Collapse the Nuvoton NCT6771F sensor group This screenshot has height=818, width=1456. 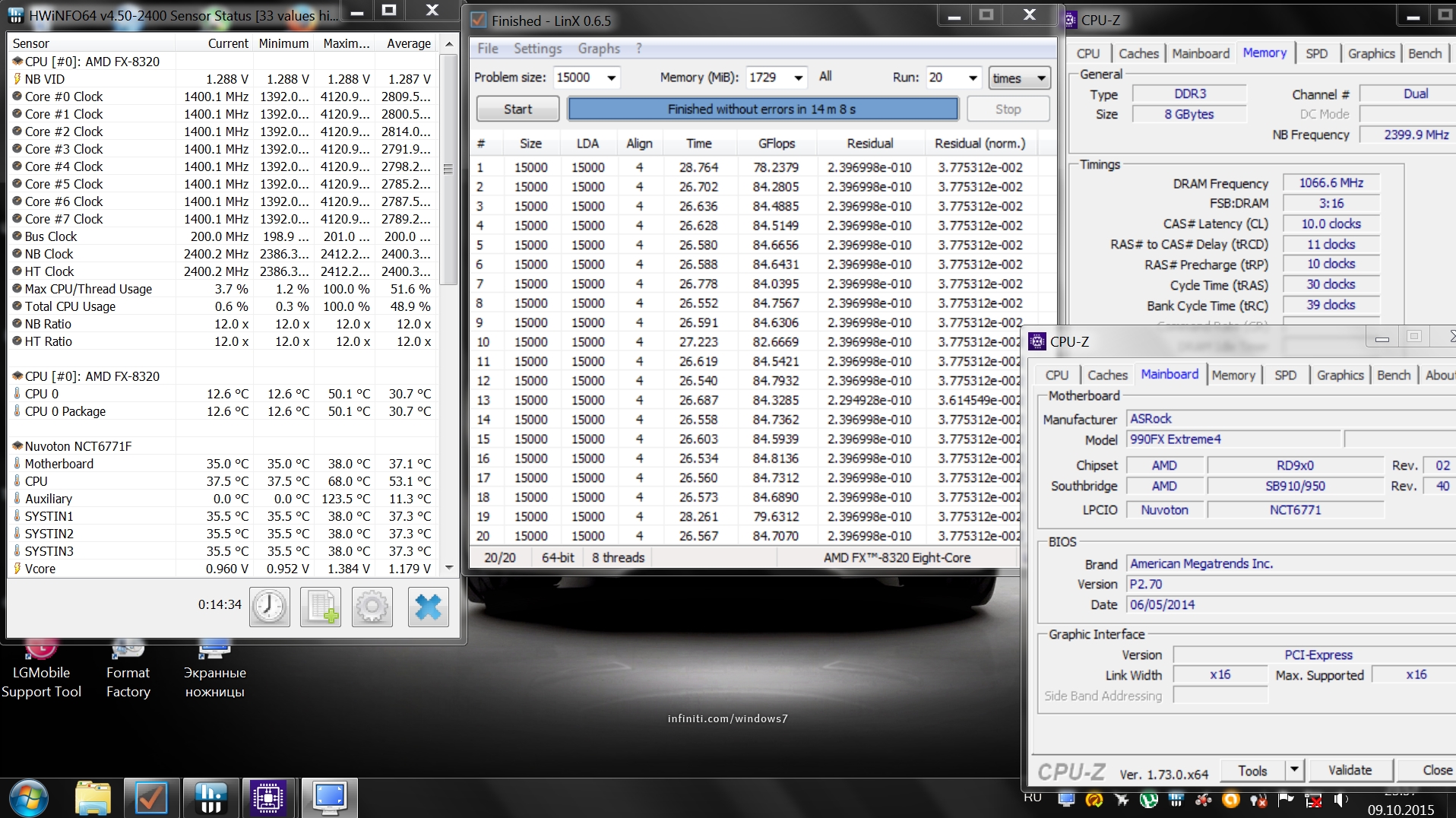[17, 446]
